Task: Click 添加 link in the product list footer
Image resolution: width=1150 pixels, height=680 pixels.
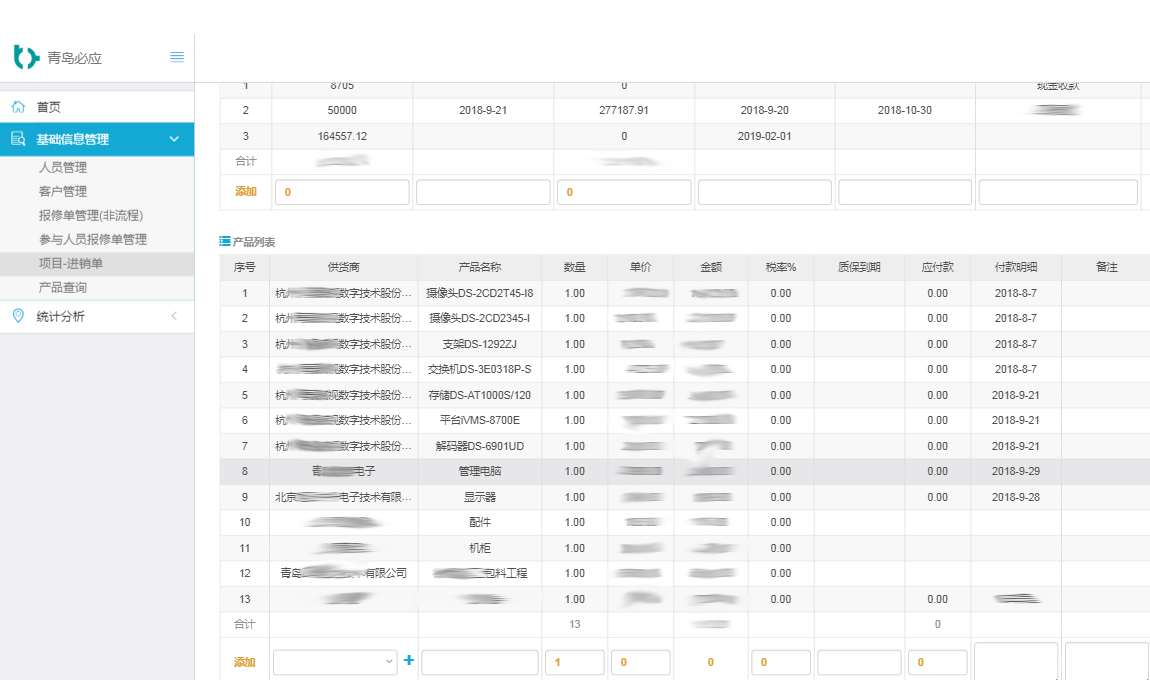Action: point(245,662)
